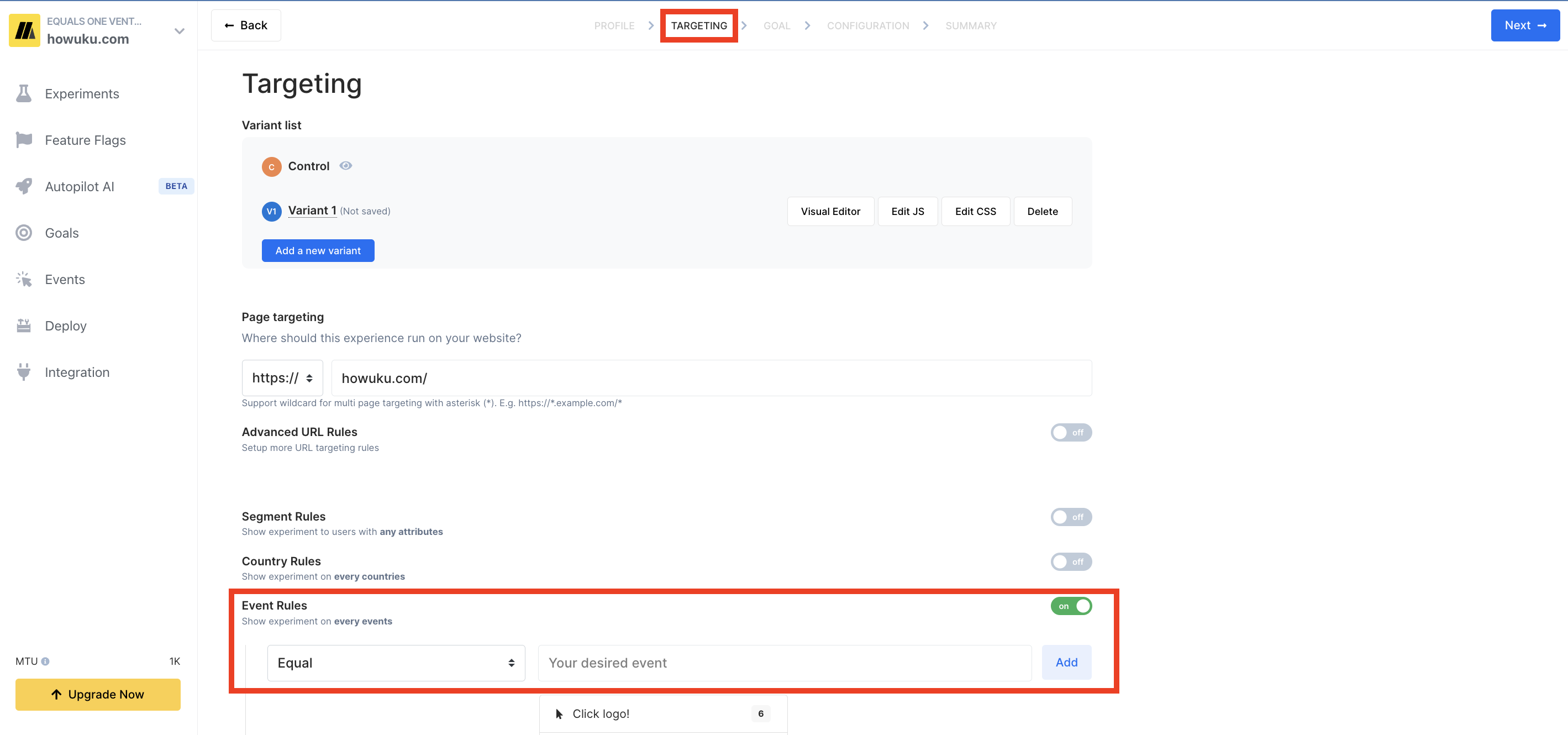Click the Integration plug icon

coord(24,372)
